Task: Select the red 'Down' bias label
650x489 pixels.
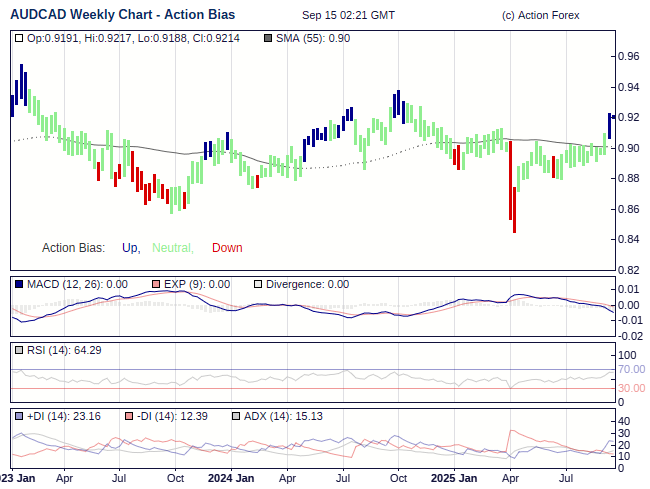Action: 227,248
